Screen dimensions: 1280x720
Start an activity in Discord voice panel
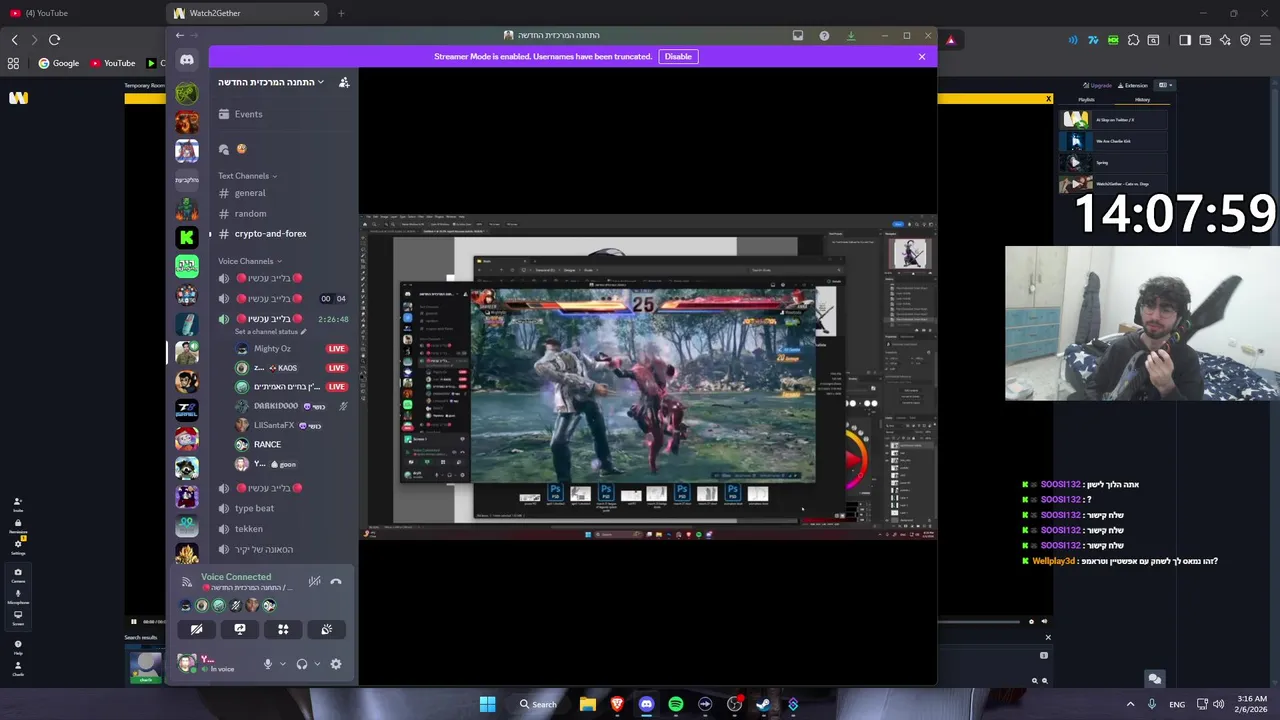point(283,629)
